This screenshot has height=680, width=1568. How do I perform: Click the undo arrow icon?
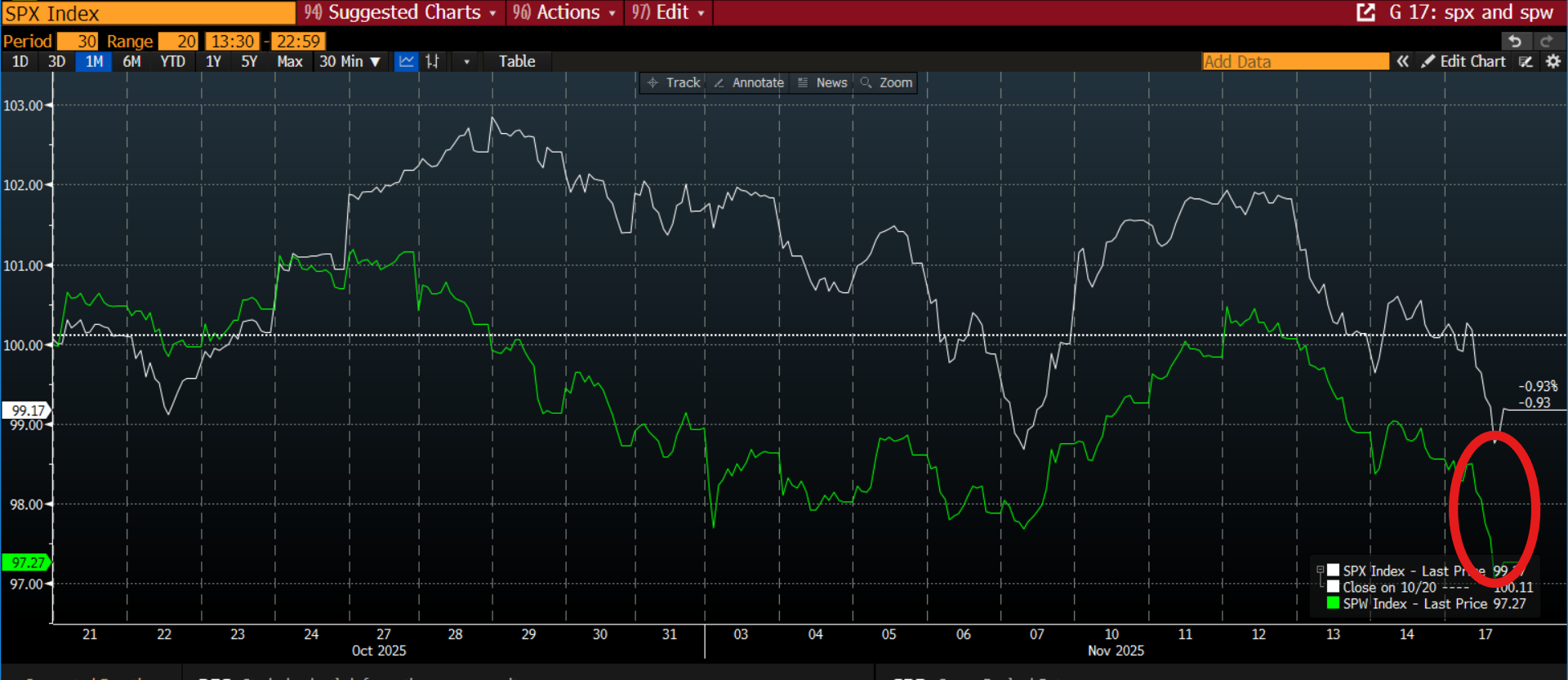[1515, 41]
